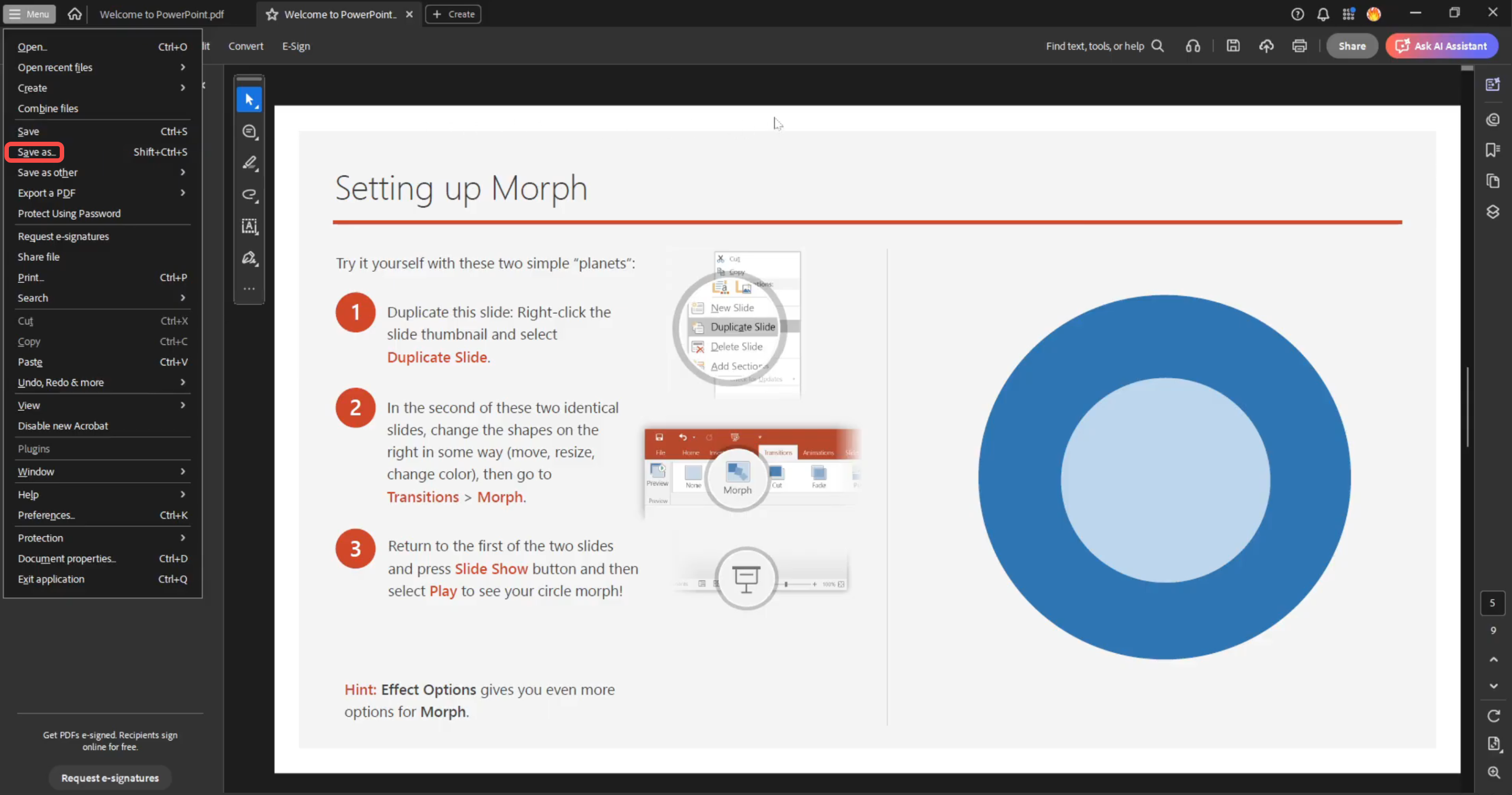Screen dimensions: 1512x795
Task: Open the Layers panel in right rail
Action: coord(1493,211)
